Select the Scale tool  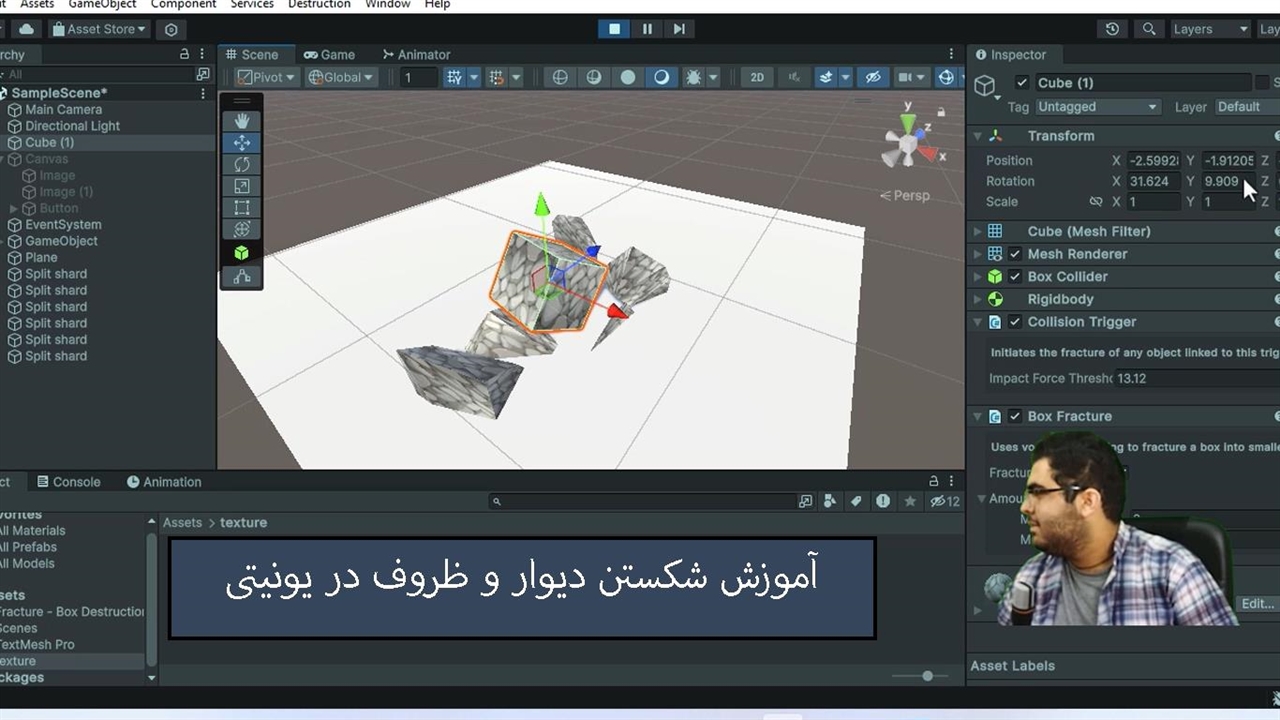point(242,186)
